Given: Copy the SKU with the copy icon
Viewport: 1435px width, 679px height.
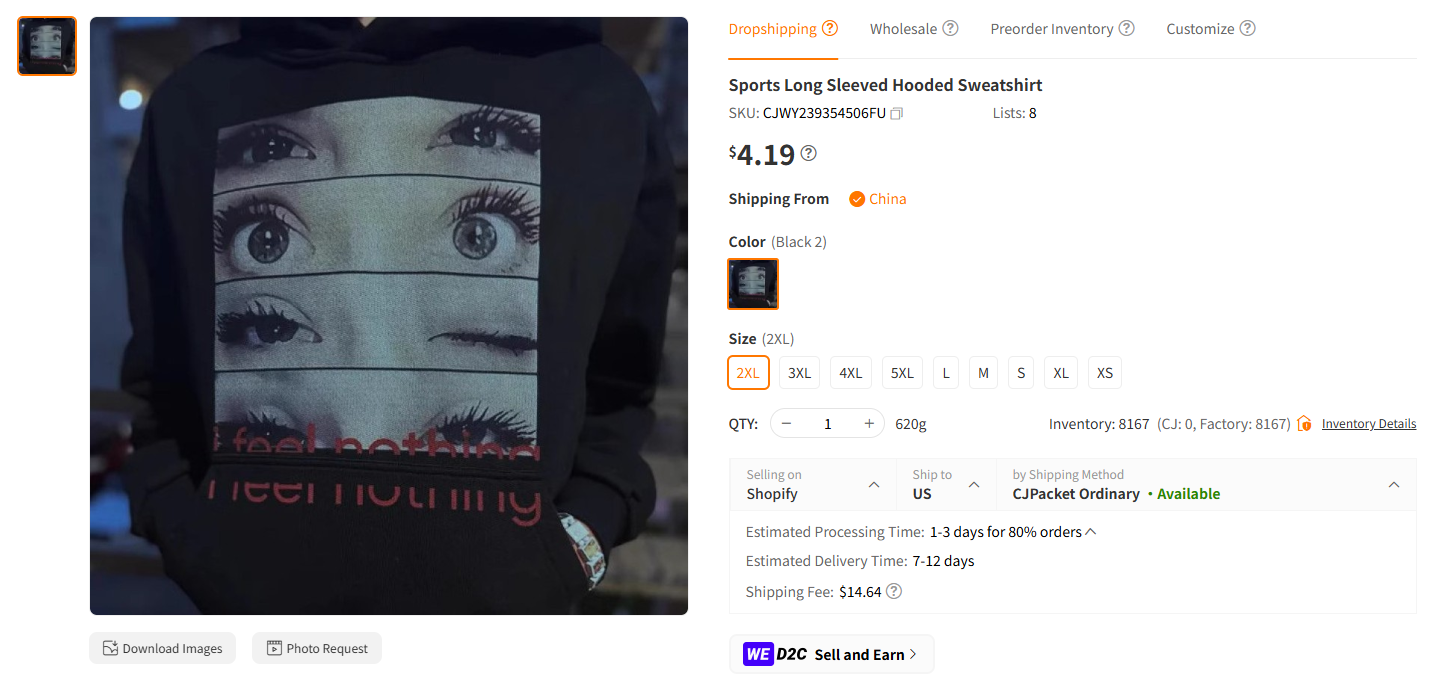Looking at the screenshot, I should pos(897,114).
